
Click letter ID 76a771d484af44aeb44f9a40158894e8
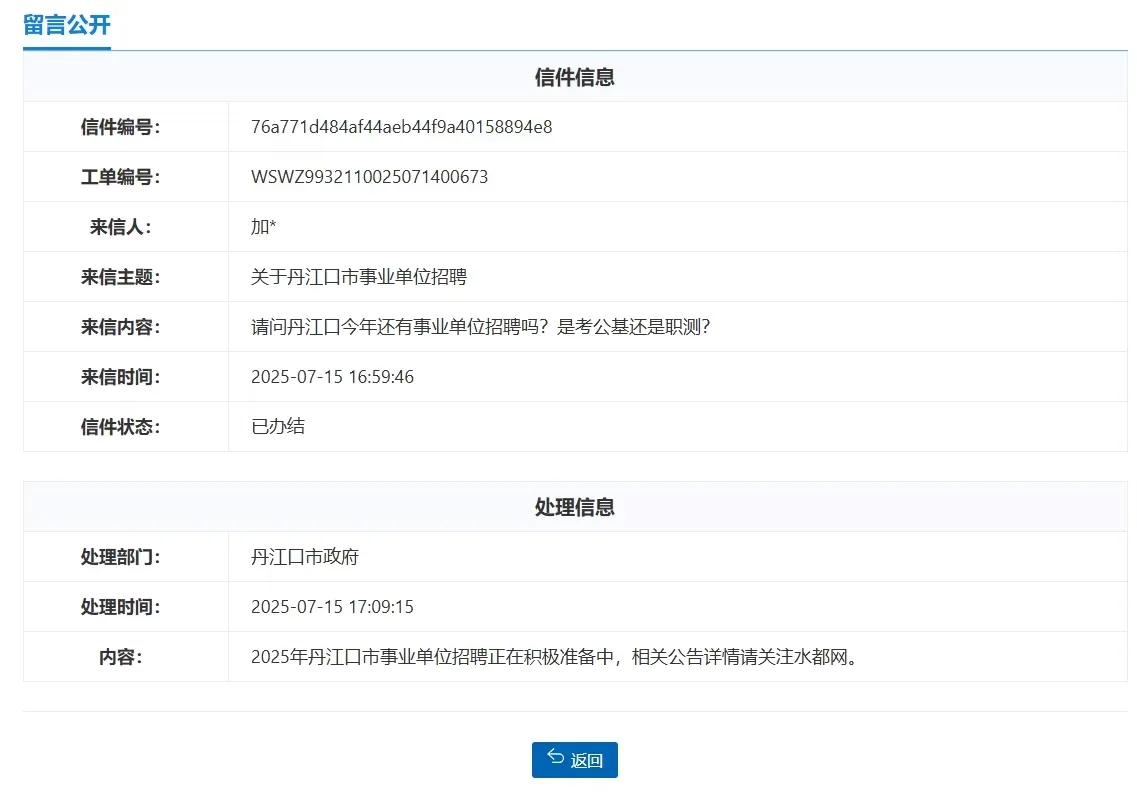coord(401,127)
